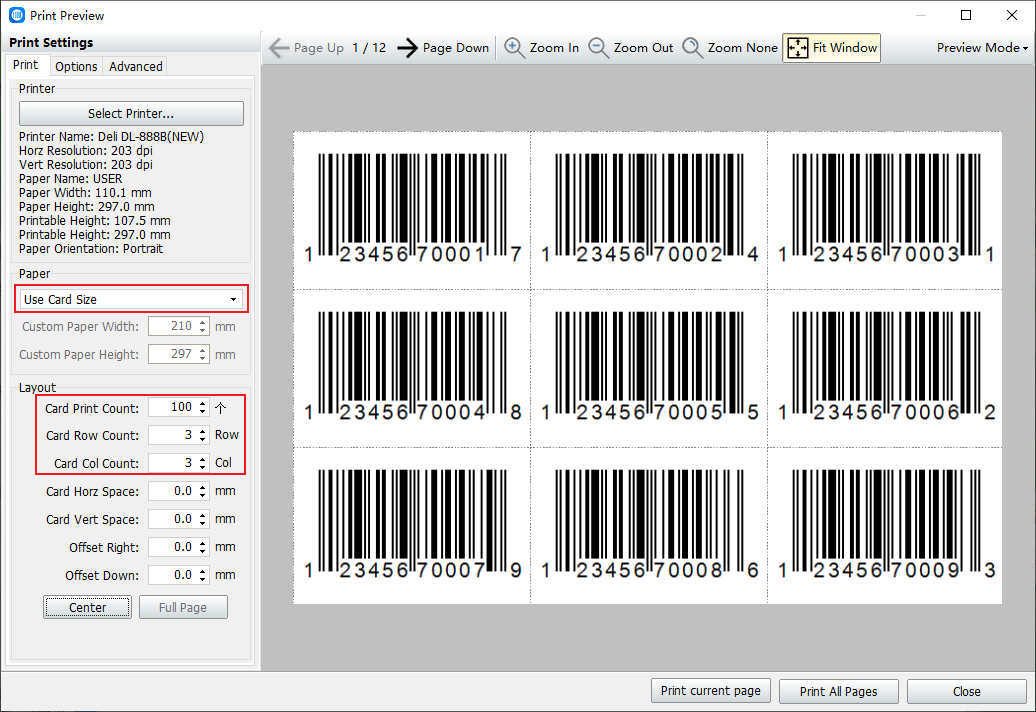This screenshot has width=1036, height=712.
Task: Decrease Card Vert Space value
Action: coord(203,524)
